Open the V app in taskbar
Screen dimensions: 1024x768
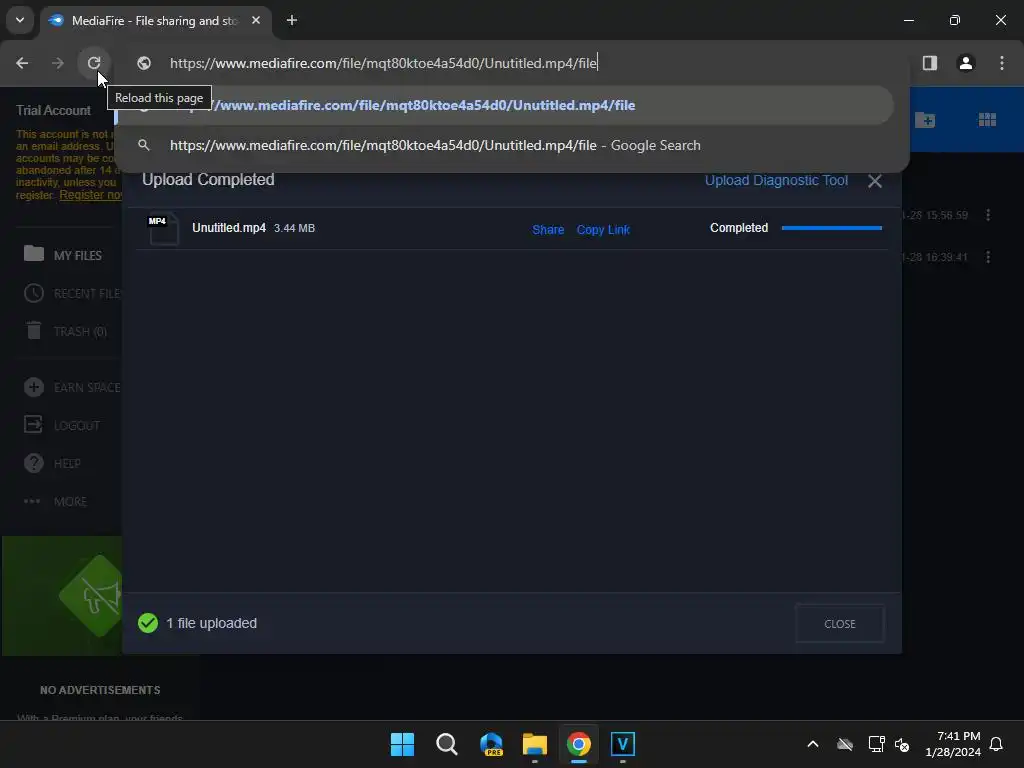[622, 744]
